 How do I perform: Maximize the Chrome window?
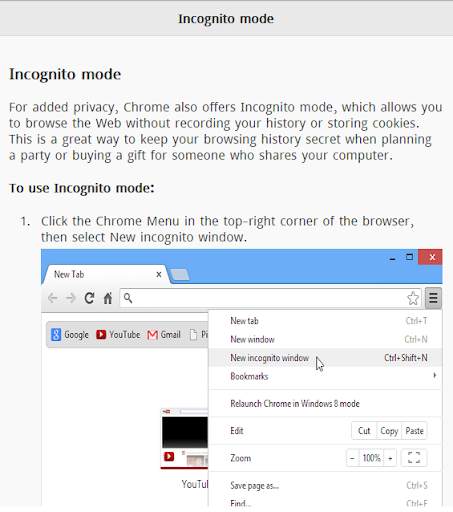coord(409,257)
